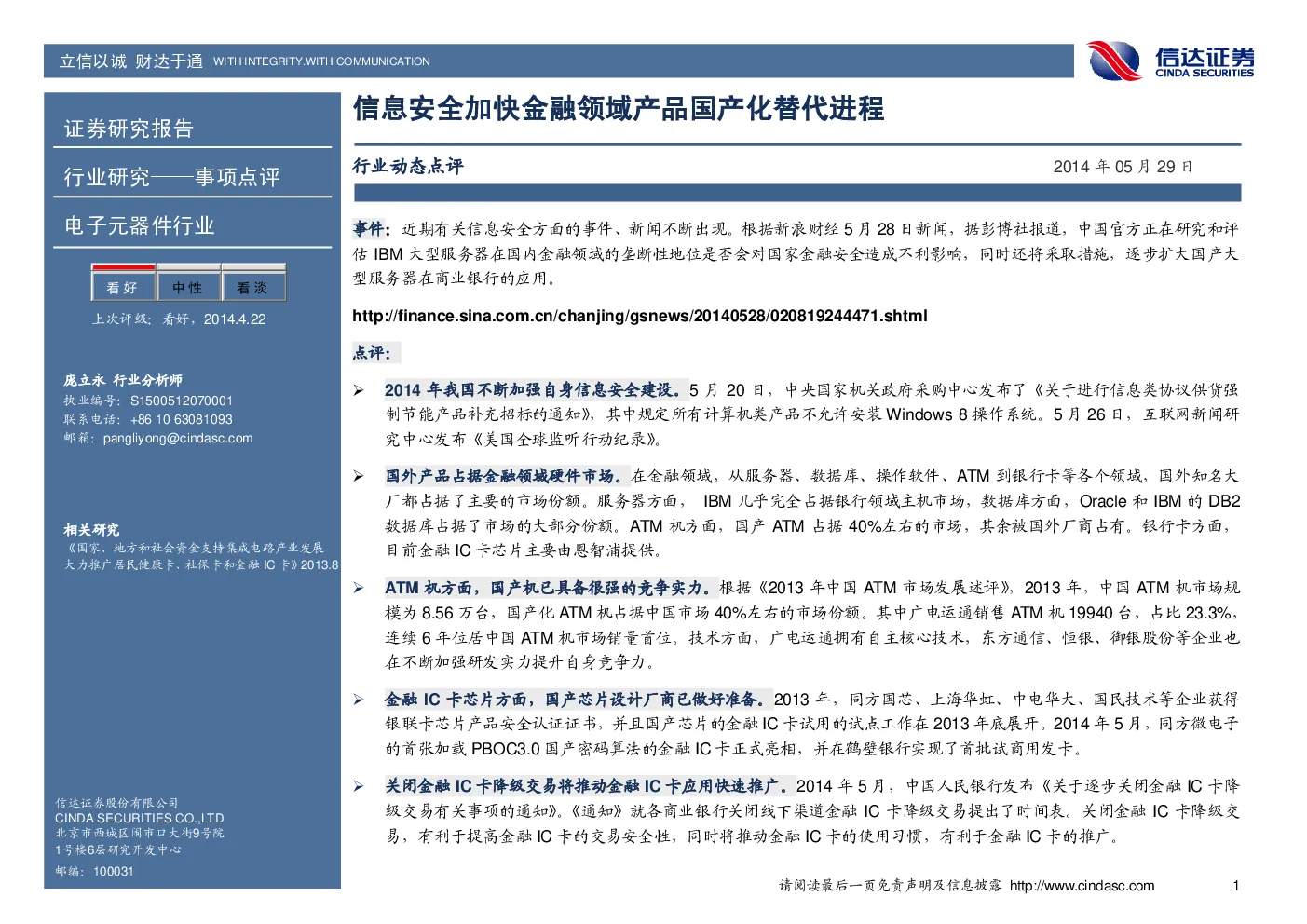Click disclaimer 请阅读最后一页免责声明及信息披露

coord(891,886)
